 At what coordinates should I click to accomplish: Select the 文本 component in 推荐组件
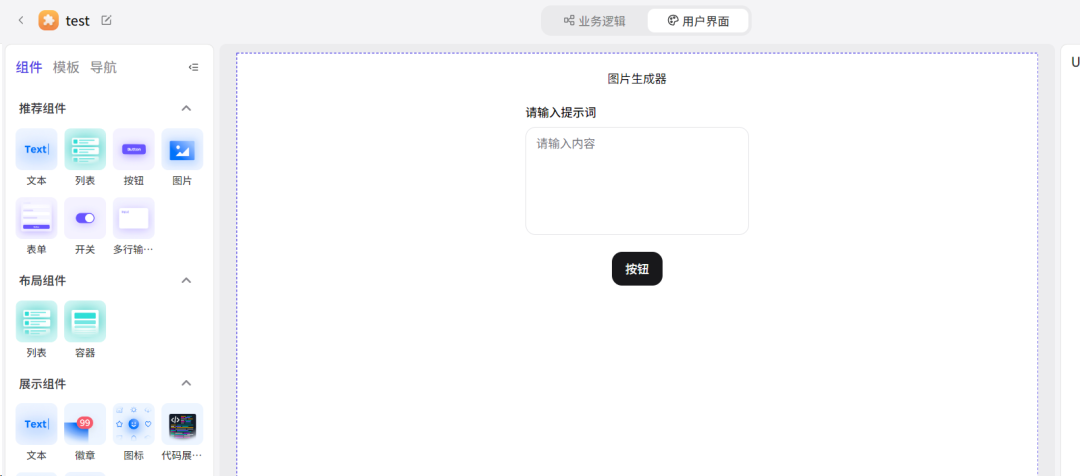click(37, 149)
